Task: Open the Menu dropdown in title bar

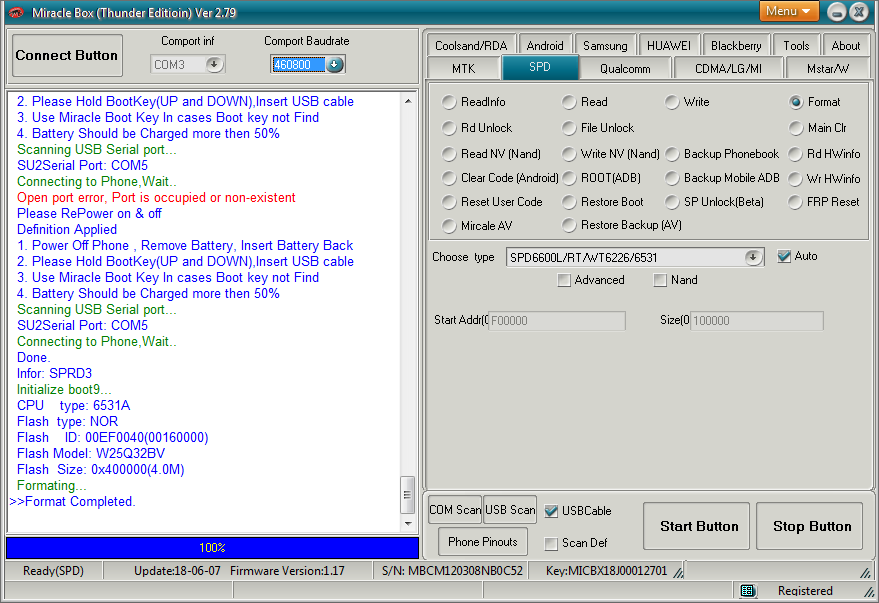Action: pos(788,11)
